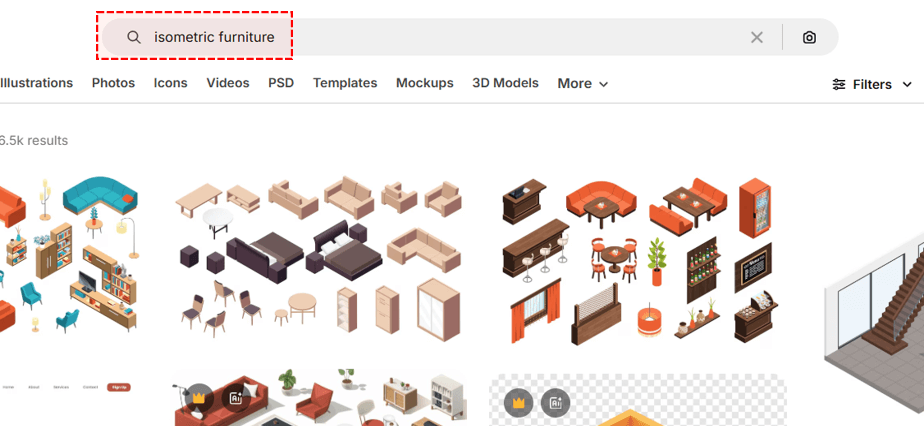Open the 3D Models tab
This screenshot has height=426, width=924.
[505, 83]
